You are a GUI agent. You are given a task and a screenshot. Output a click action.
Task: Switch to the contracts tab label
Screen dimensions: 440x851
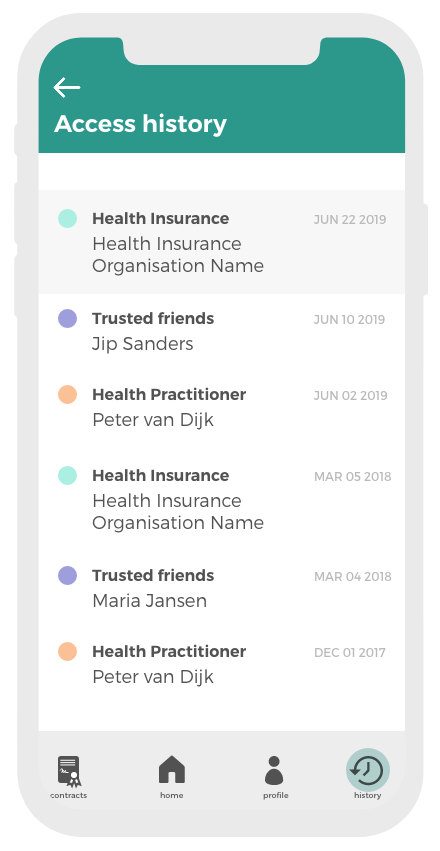(x=69, y=796)
